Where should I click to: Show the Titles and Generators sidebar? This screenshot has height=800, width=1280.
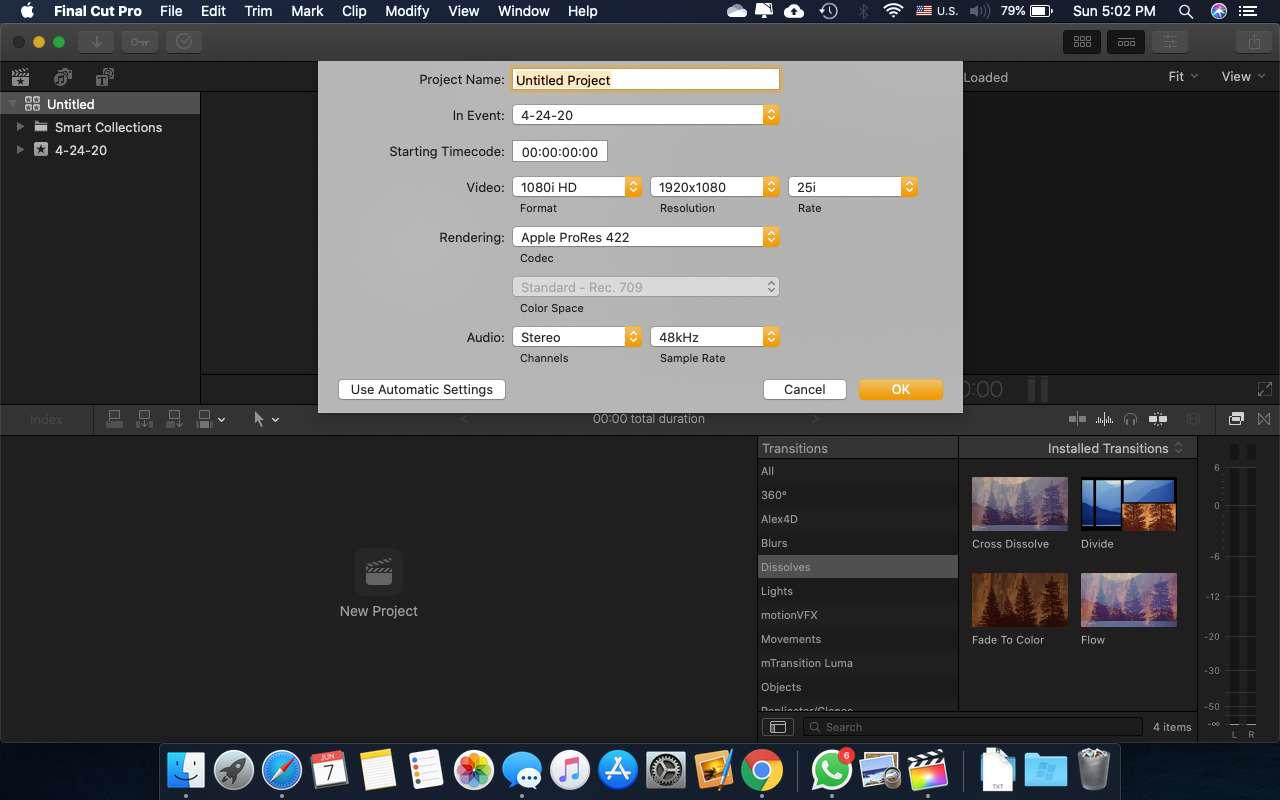point(105,77)
